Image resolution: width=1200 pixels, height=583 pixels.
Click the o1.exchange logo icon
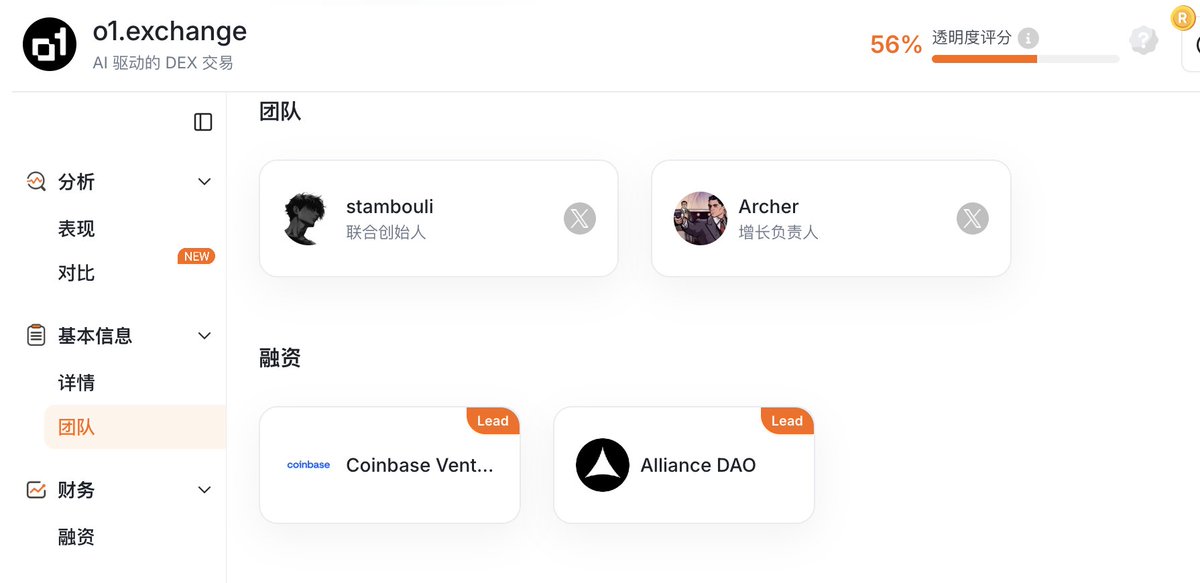coord(50,46)
